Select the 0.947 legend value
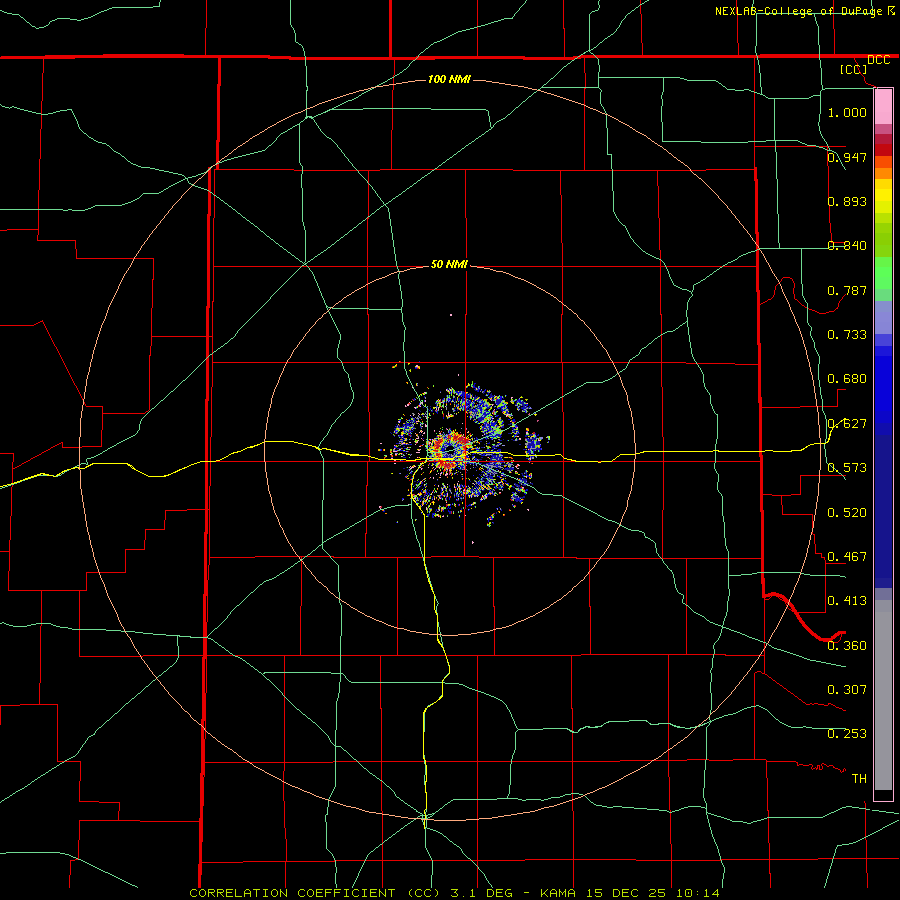This screenshot has width=900, height=900. (847, 157)
